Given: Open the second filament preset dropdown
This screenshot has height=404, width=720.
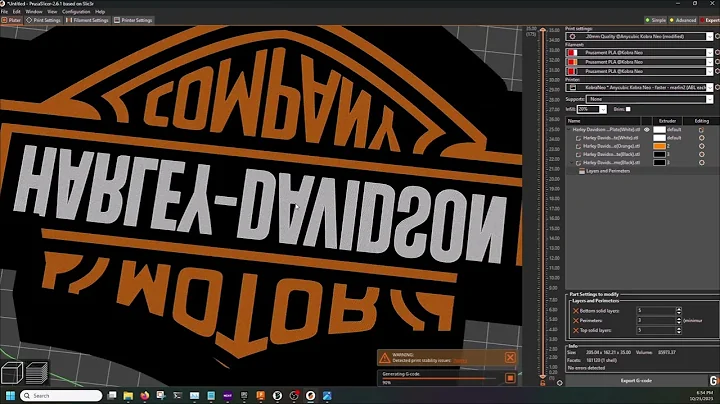Looking at the screenshot, I should (709, 62).
